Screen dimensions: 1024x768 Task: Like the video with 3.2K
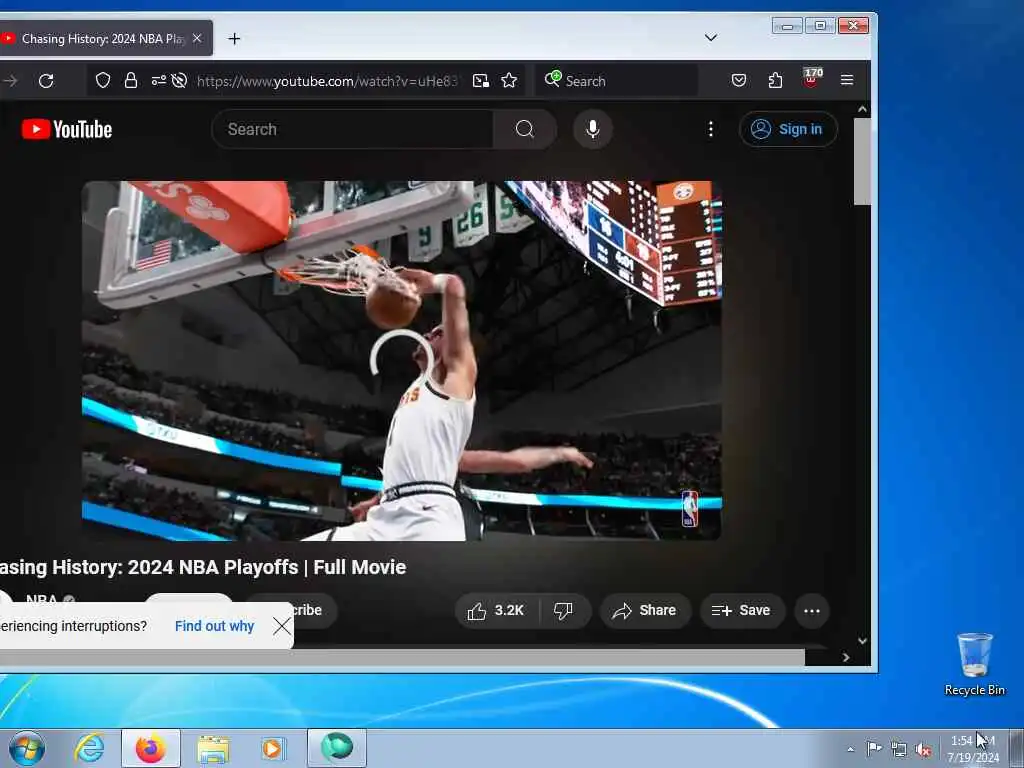[x=496, y=611]
